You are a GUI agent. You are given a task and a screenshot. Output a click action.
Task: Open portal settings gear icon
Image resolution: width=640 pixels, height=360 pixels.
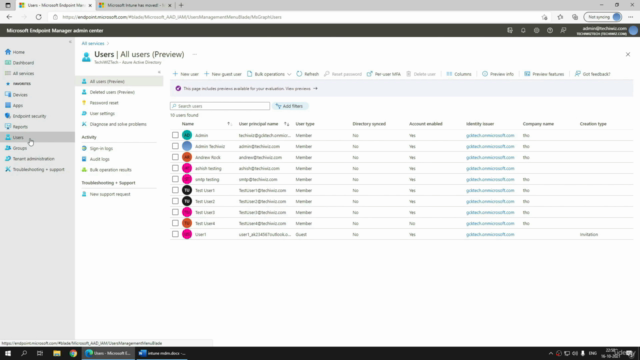536,31
